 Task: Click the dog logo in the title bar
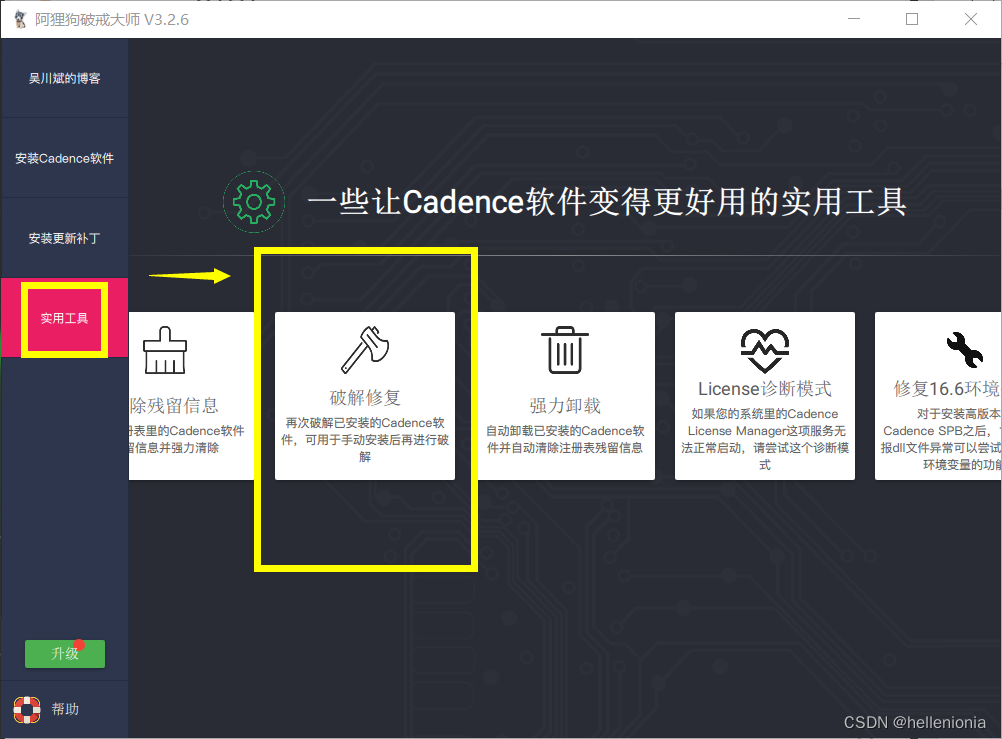pyautogui.click(x=18, y=18)
